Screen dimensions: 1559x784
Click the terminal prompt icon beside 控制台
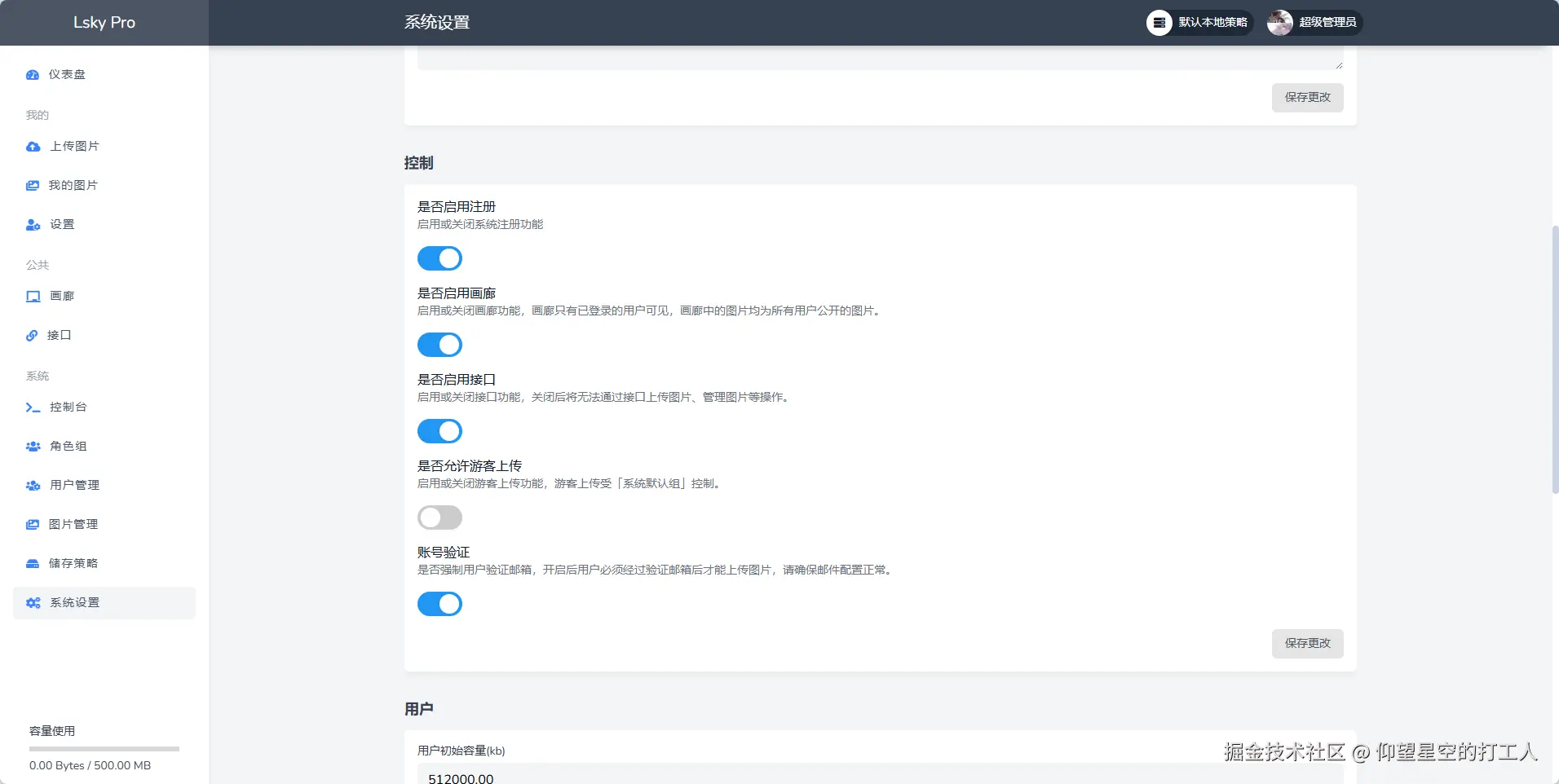[x=33, y=407]
